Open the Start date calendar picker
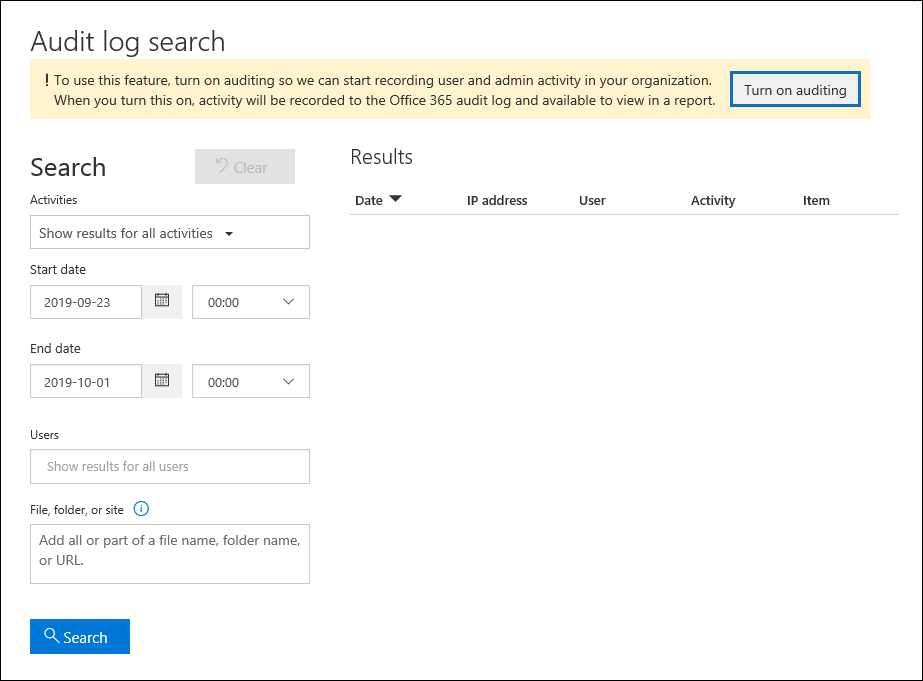 point(161,302)
